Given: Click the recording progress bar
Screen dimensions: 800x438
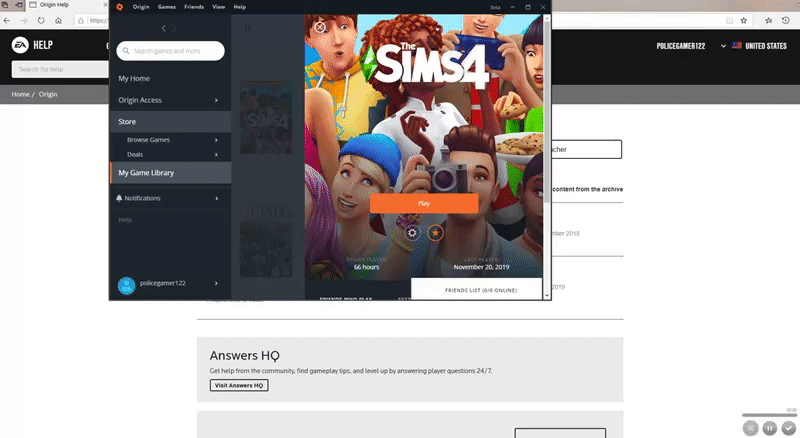Looking at the screenshot, I should [769, 415].
